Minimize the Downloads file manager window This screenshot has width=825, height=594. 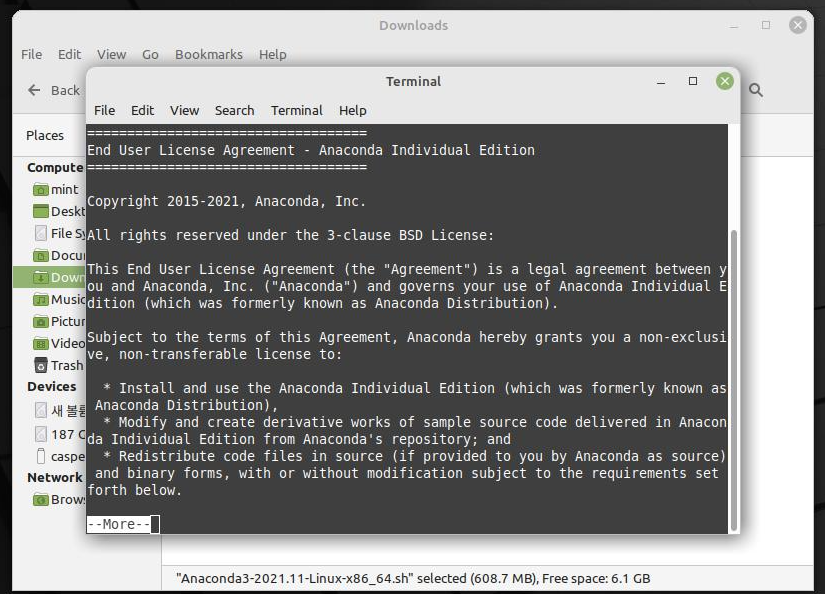click(734, 25)
